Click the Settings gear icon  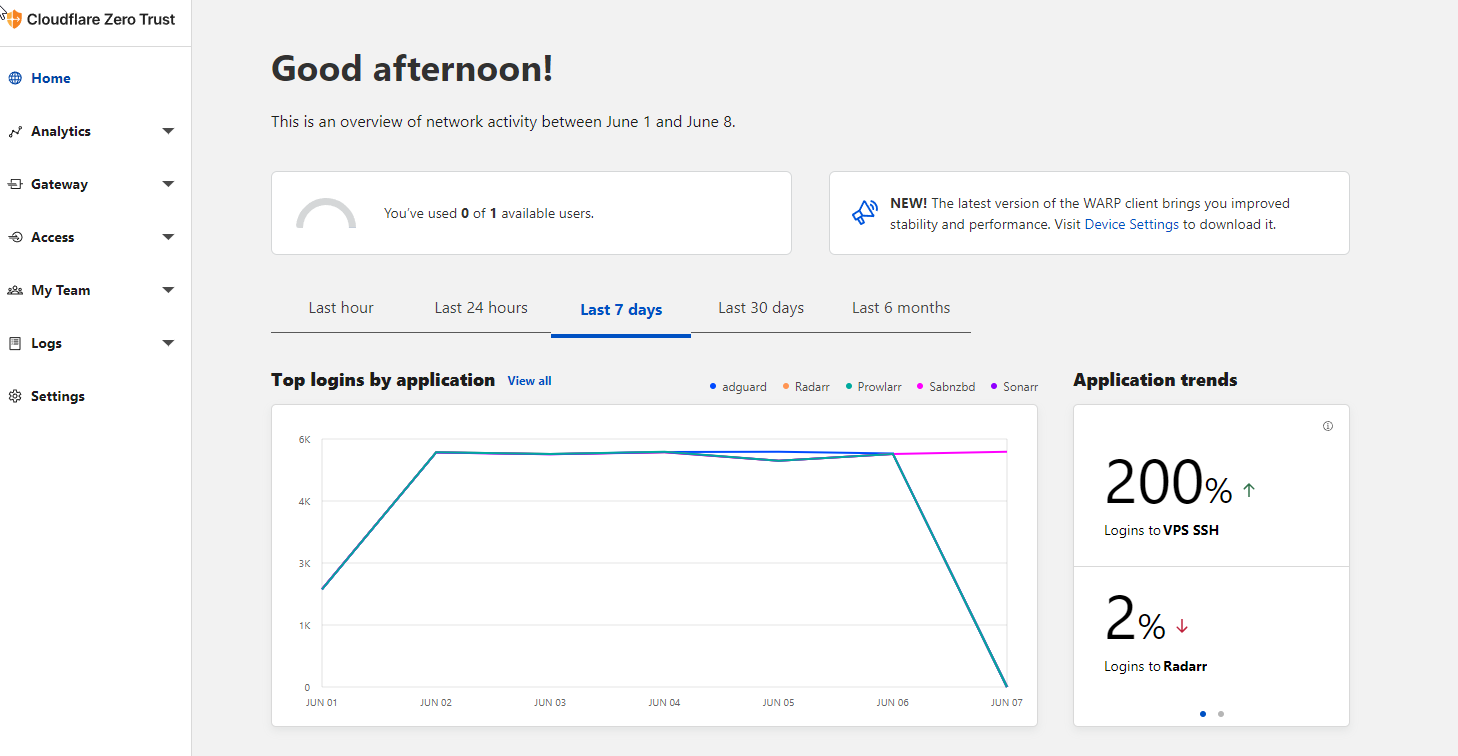15,396
